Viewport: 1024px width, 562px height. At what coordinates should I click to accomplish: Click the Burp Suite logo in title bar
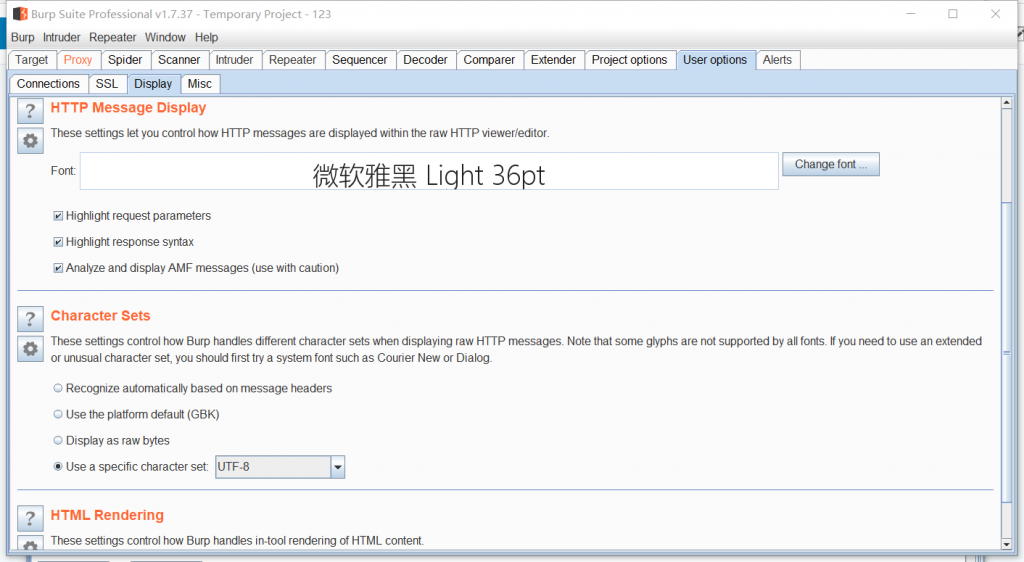[19, 14]
